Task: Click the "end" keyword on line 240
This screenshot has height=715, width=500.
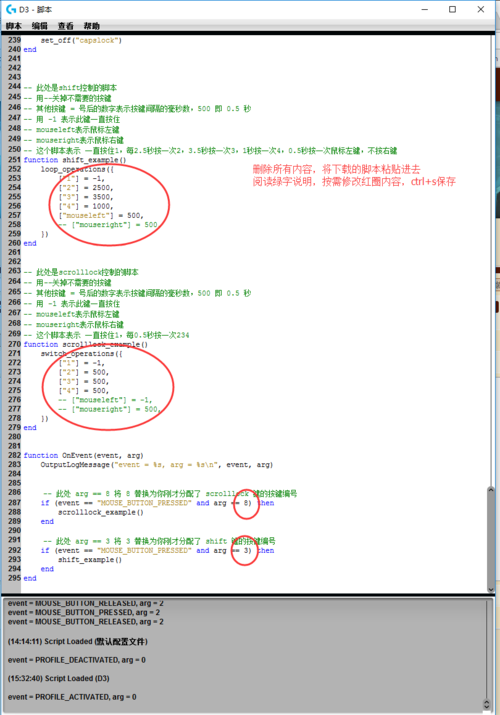Action: click(30, 50)
